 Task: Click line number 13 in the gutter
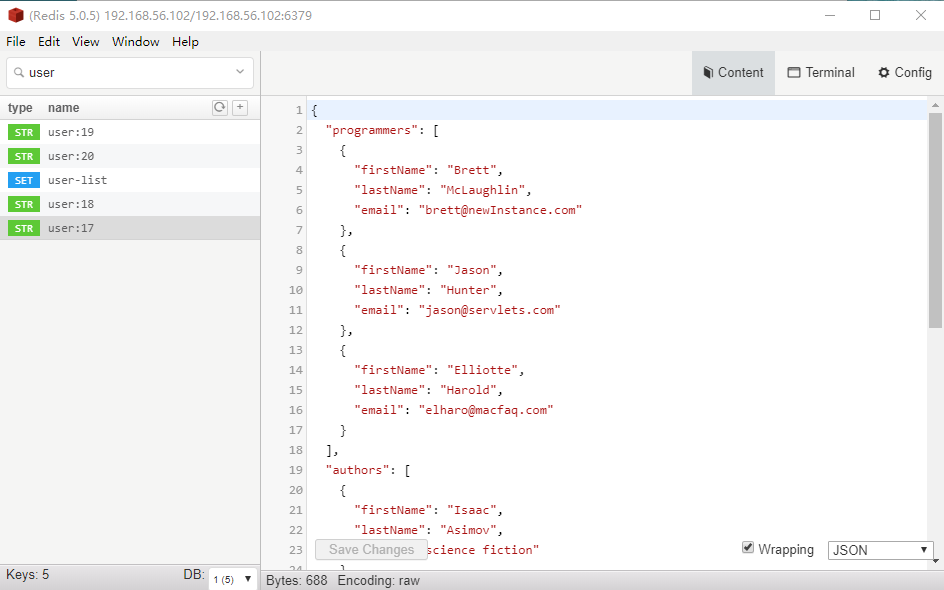click(x=296, y=350)
